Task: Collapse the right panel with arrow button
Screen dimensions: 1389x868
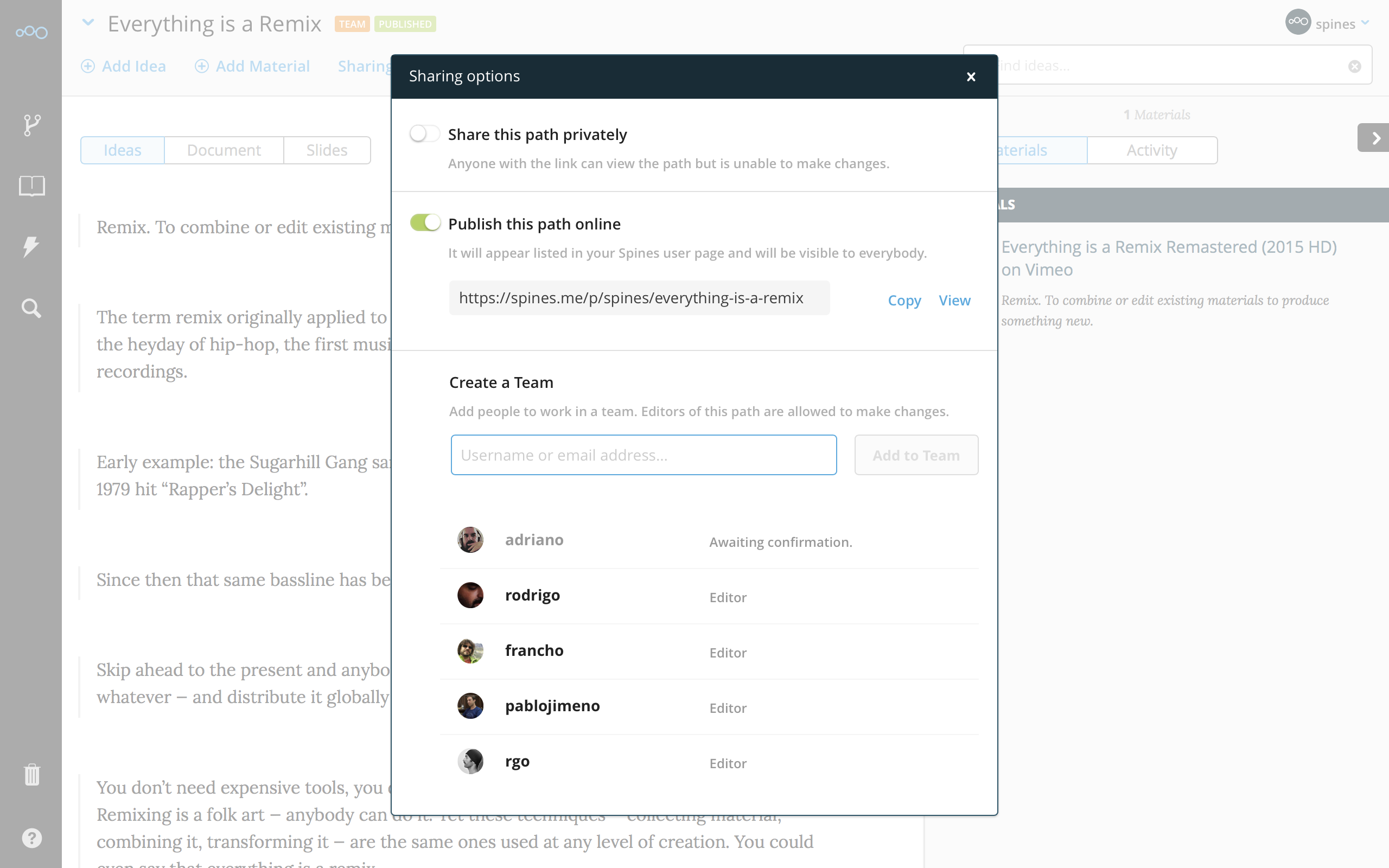Action: 1375,138
